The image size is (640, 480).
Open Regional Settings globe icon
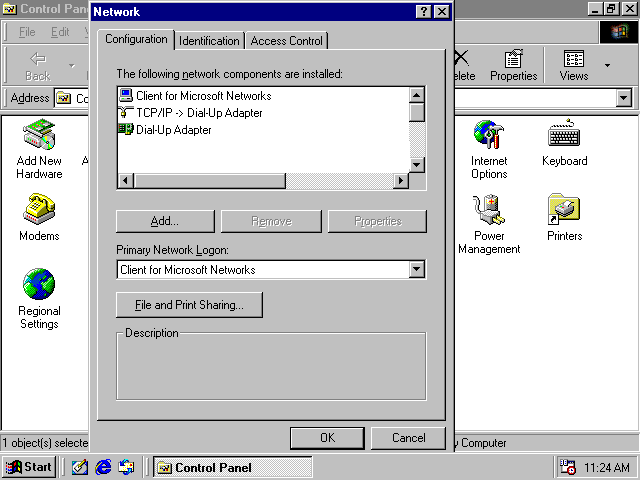(39, 298)
